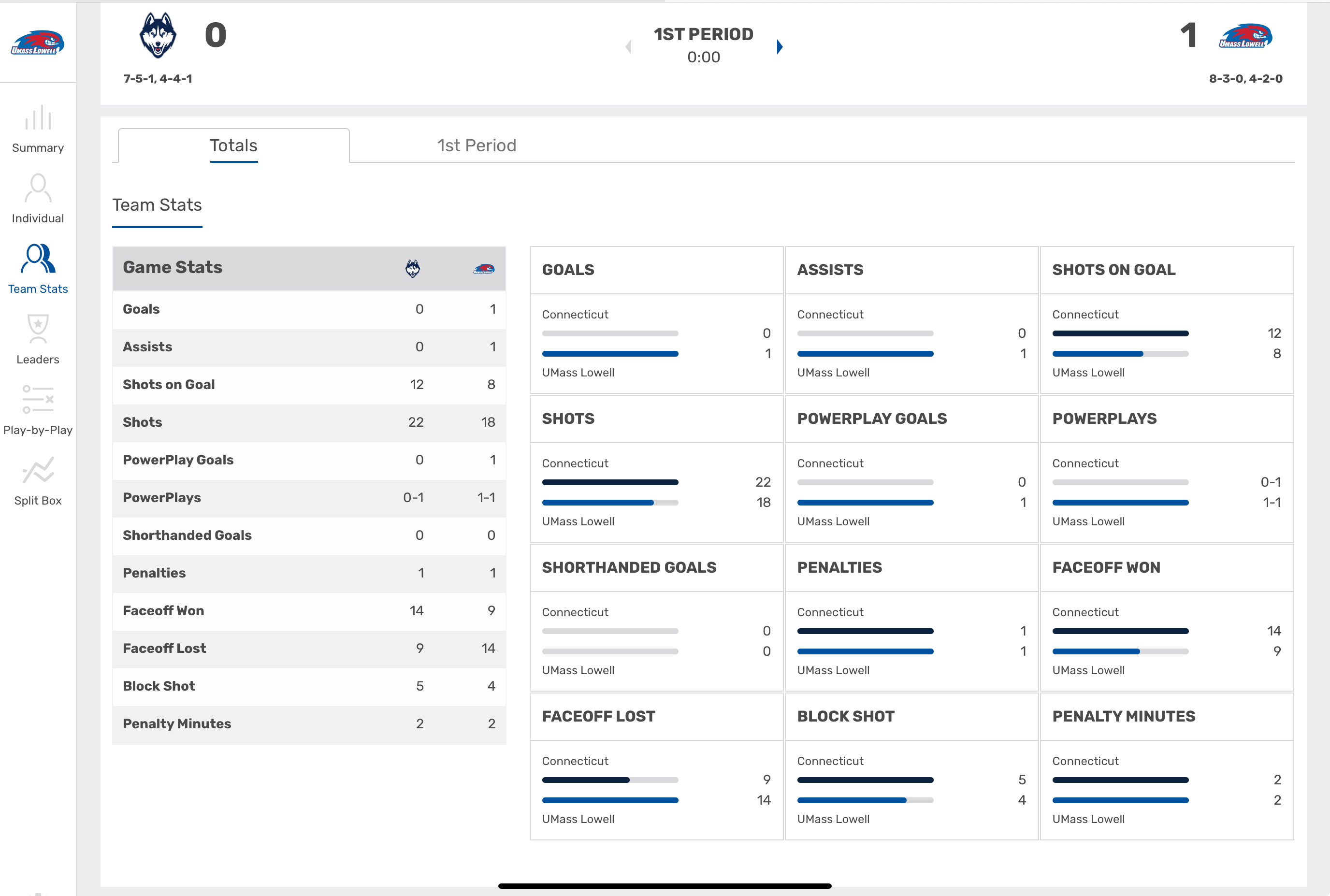Click Connecticut's score 0 in scoreboard
The width and height of the screenshot is (1330, 896).
216,35
